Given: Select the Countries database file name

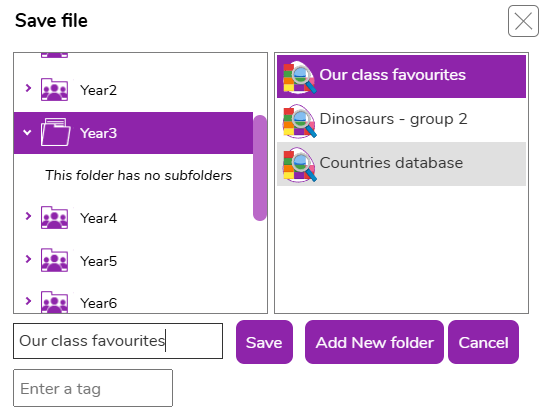Looking at the screenshot, I should 391,163.
